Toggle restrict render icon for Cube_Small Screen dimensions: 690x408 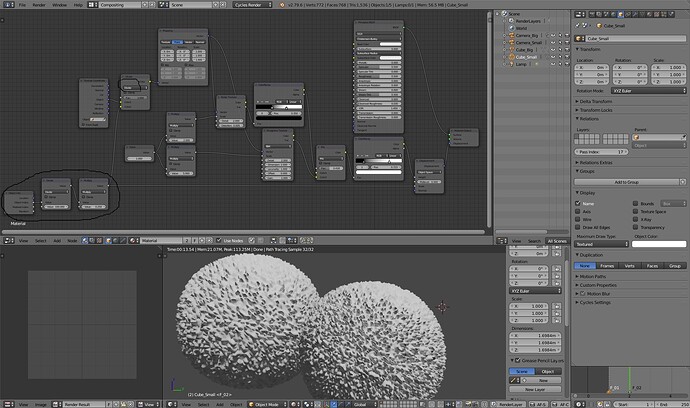[x=567, y=57]
